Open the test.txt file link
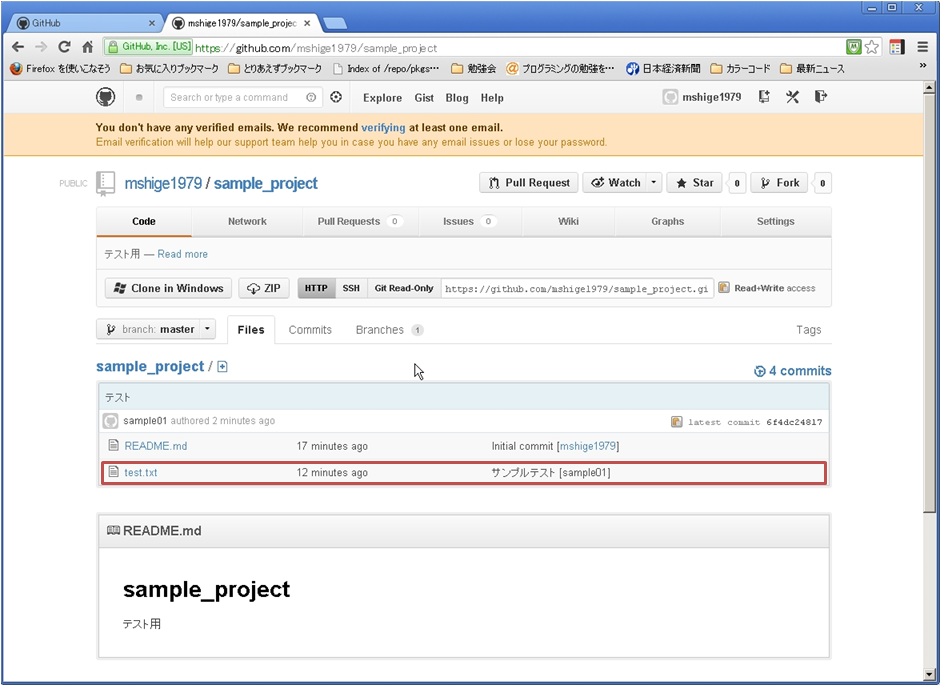 [141, 472]
